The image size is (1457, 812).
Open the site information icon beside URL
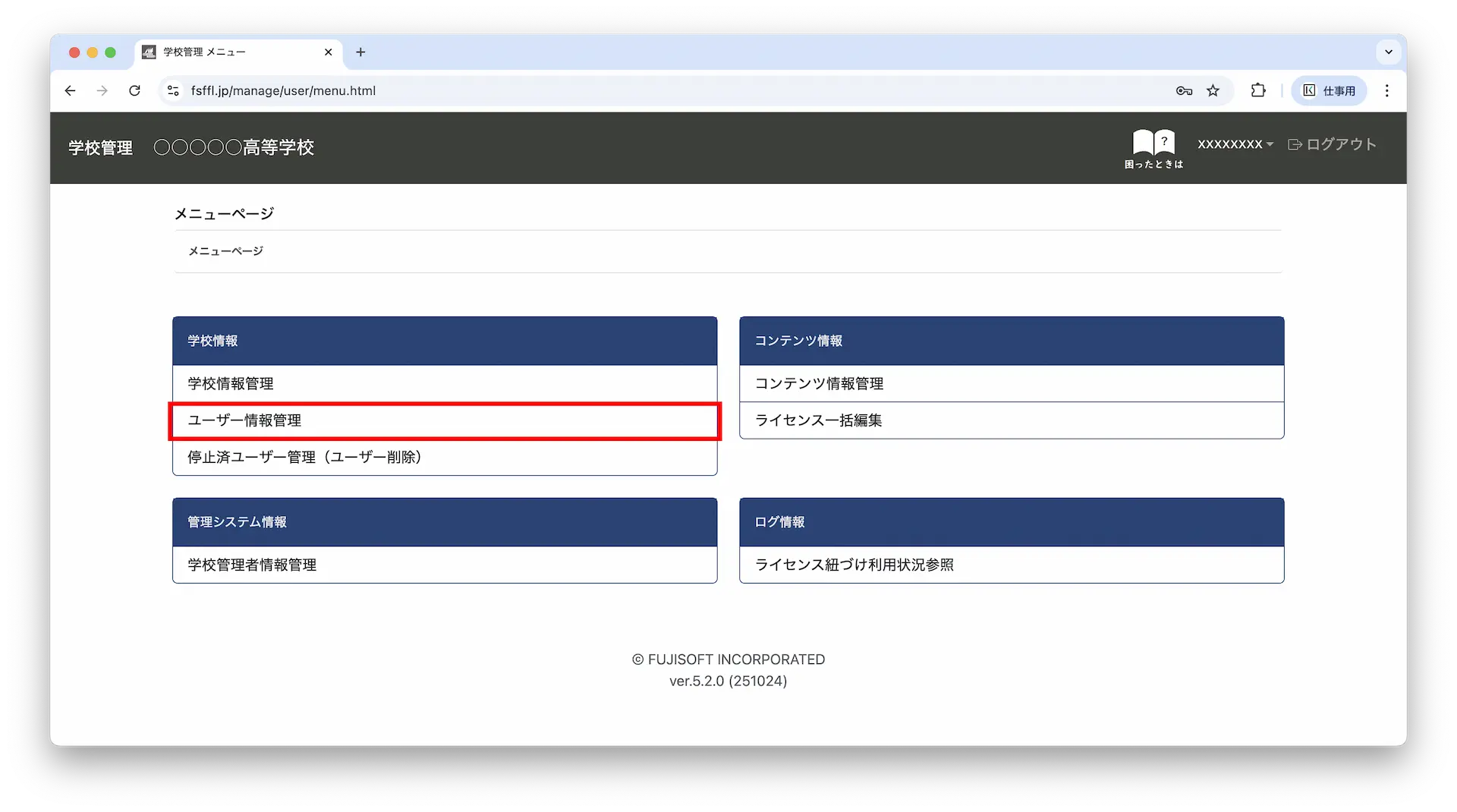click(173, 91)
